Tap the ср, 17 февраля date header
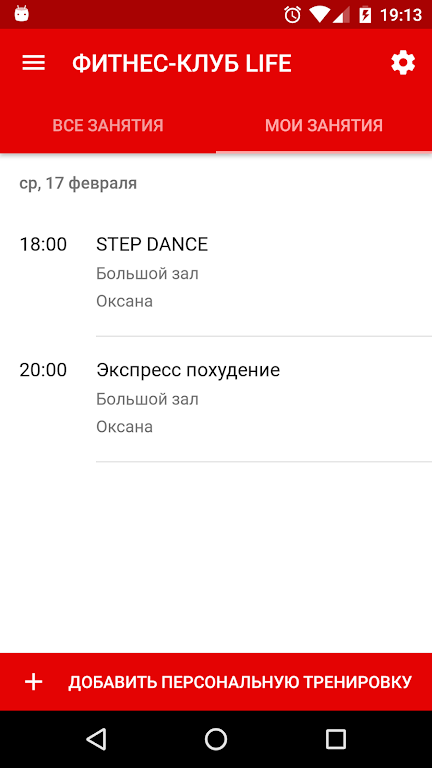Image resolution: width=432 pixels, height=768 pixels. coord(78,184)
